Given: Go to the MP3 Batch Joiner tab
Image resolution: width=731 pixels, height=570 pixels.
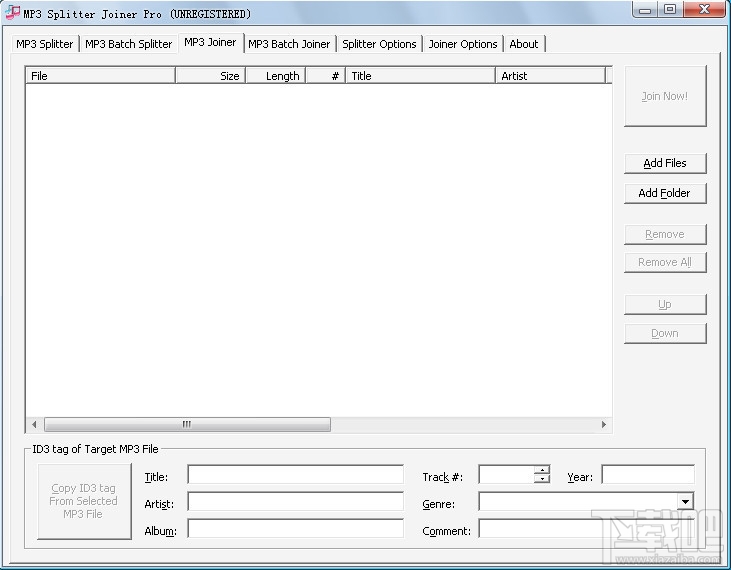Looking at the screenshot, I should coord(289,44).
